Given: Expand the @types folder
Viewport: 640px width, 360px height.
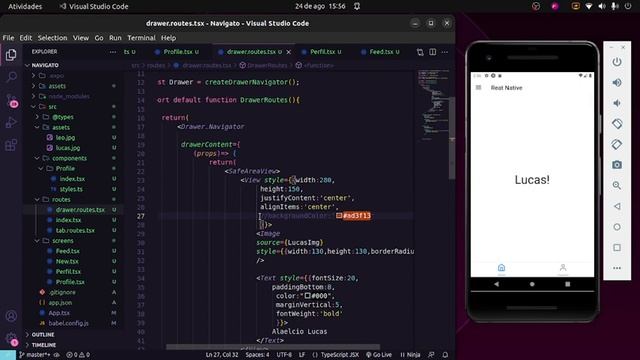Looking at the screenshot, I should (38, 117).
